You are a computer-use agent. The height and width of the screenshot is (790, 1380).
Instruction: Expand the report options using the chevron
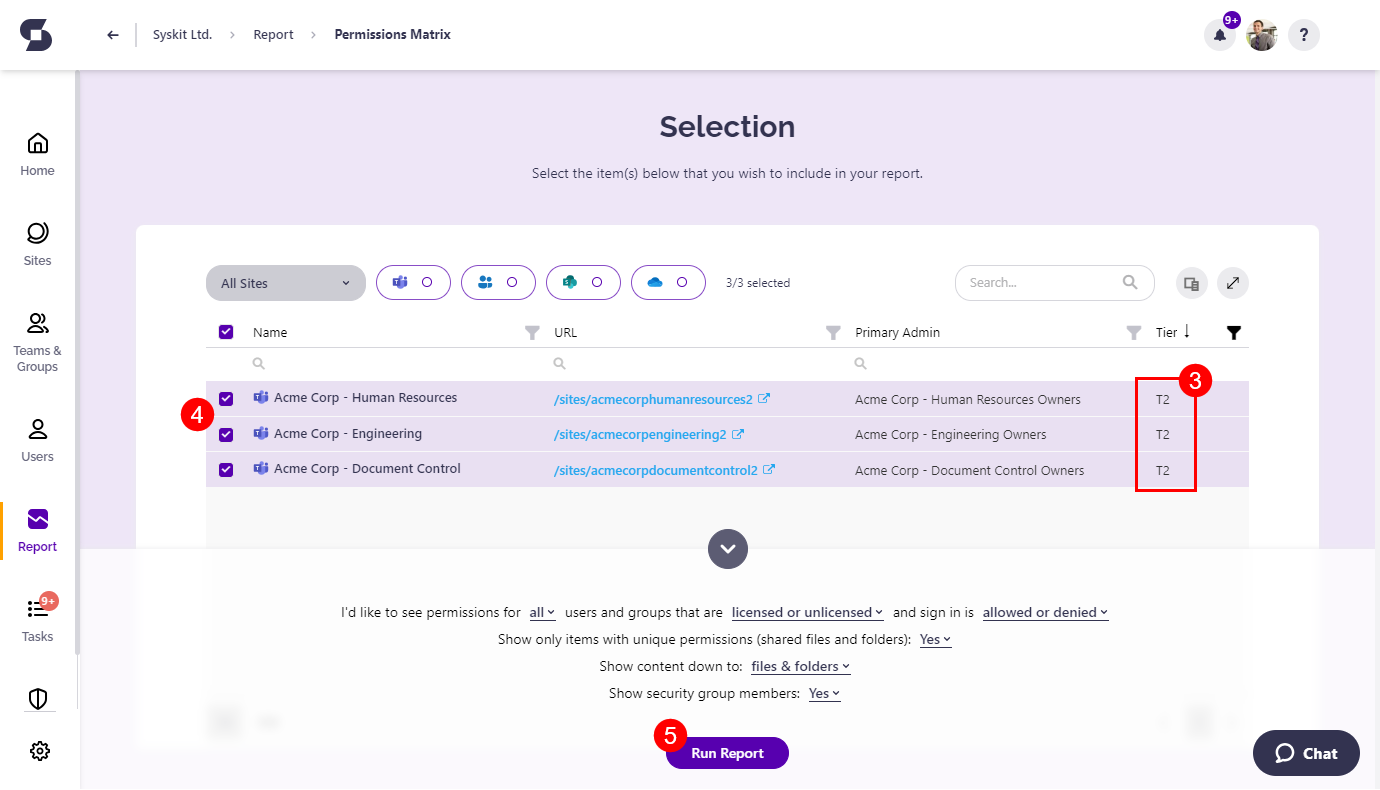point(727,548)
